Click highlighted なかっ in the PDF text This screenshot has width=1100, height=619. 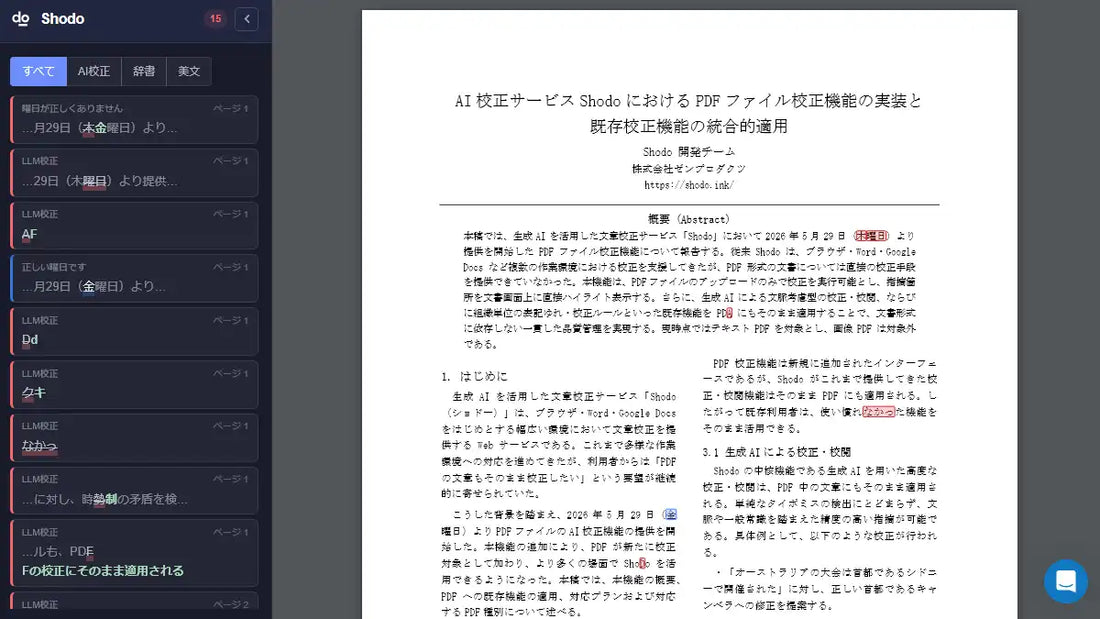pyautogui.click(x=878, y=412)
